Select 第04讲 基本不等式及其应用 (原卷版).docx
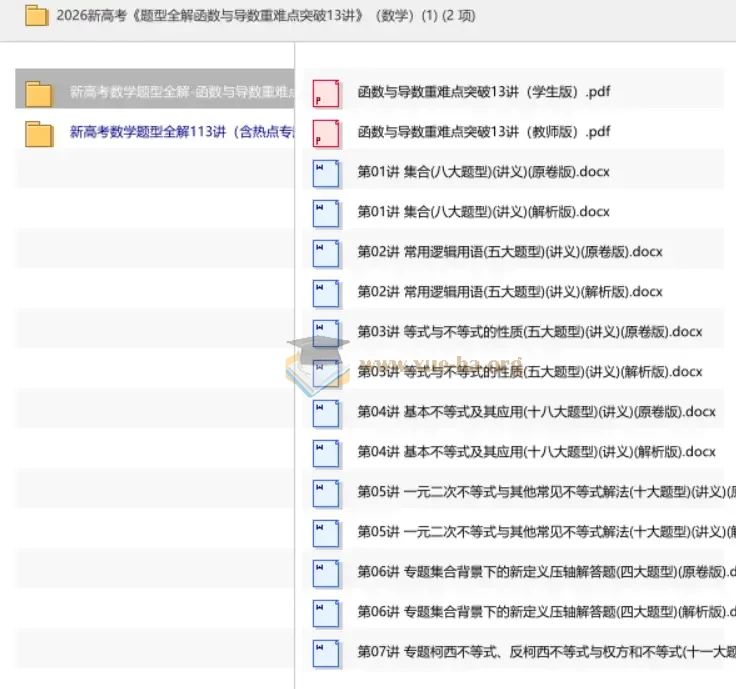The image size is (736, 689). click(x=537, y=412)
